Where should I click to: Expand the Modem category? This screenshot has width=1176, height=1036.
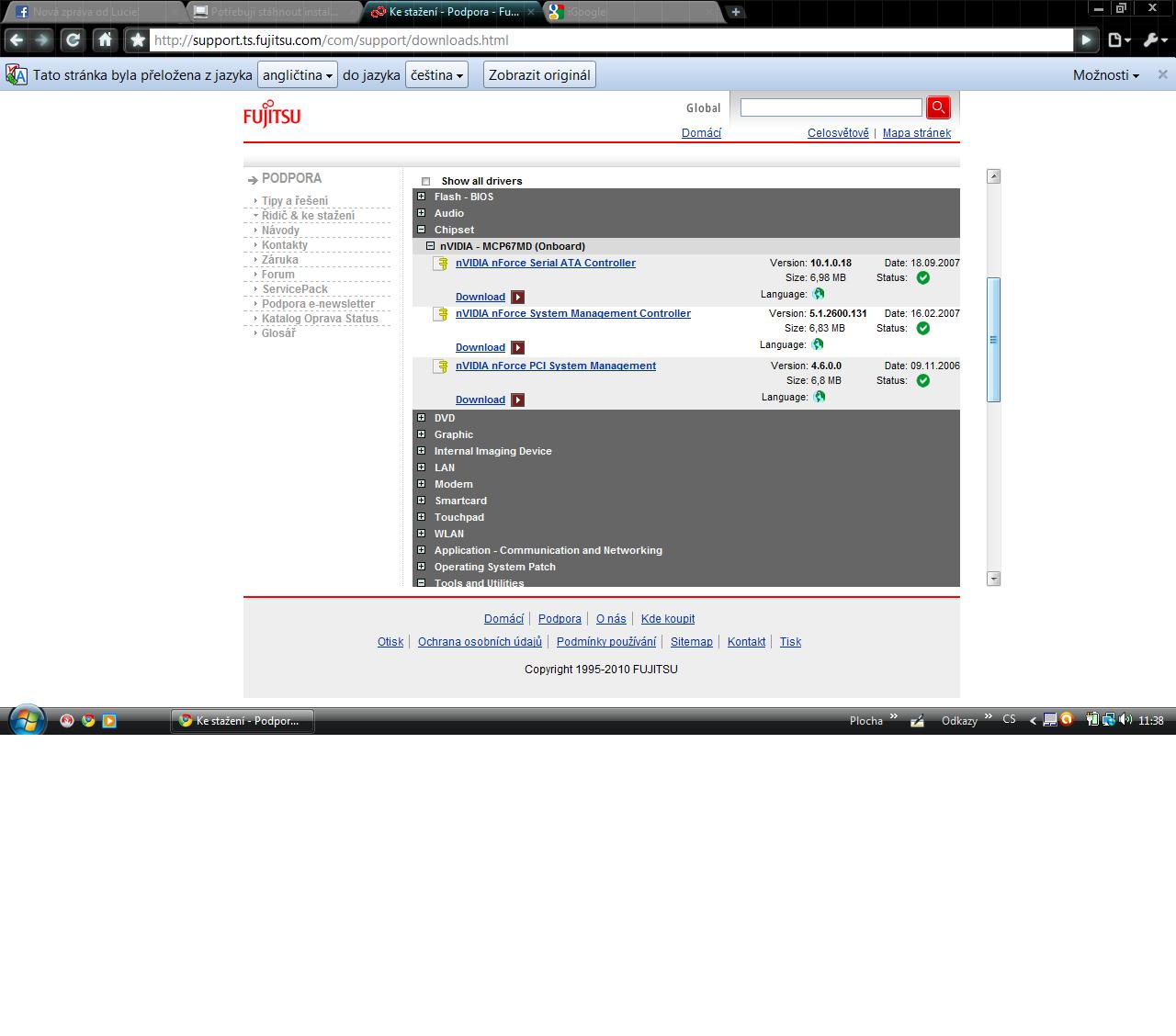(421, 484)
